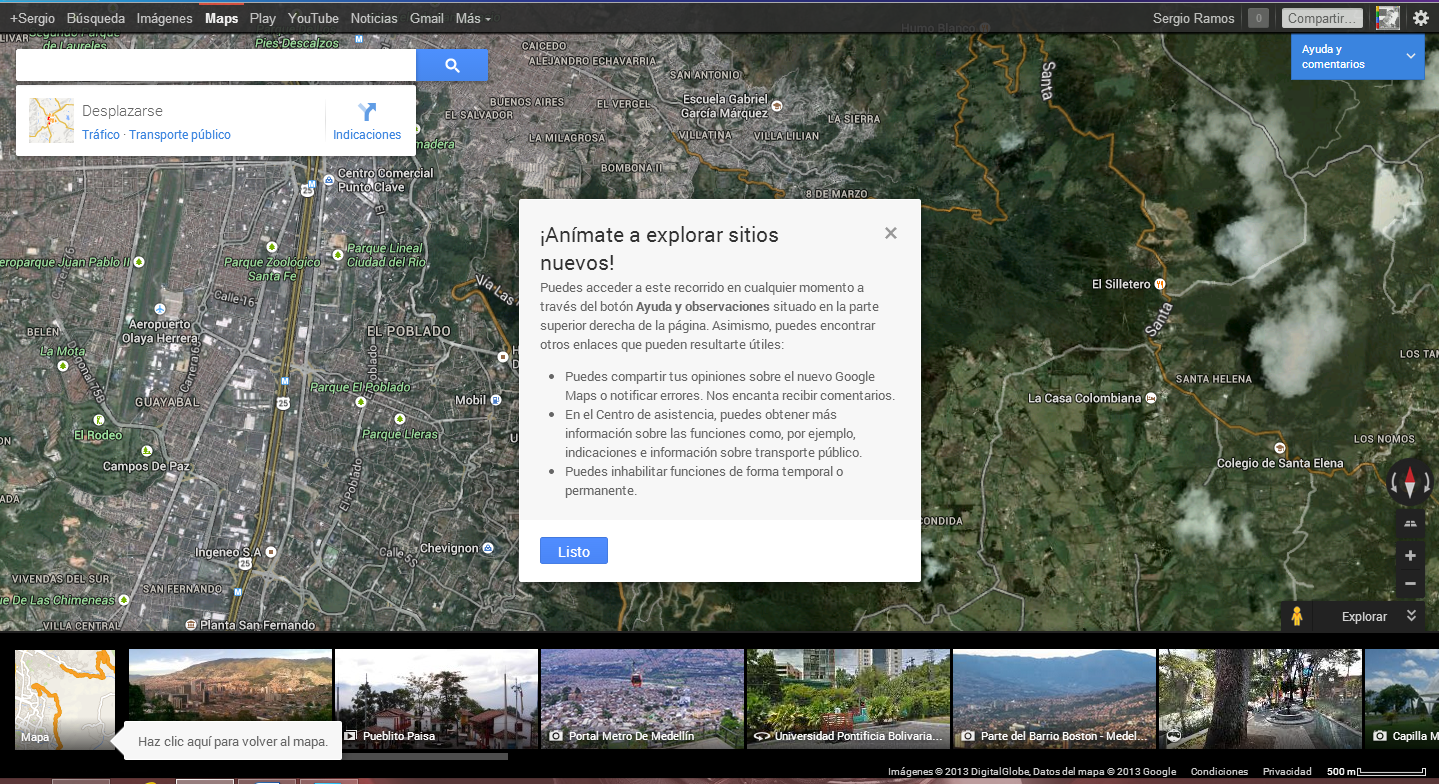The width and height of the screenshot is (1439, 784).
Task: Expand the Ayuda y comentarios dropdown
Action: (1411, 56)
